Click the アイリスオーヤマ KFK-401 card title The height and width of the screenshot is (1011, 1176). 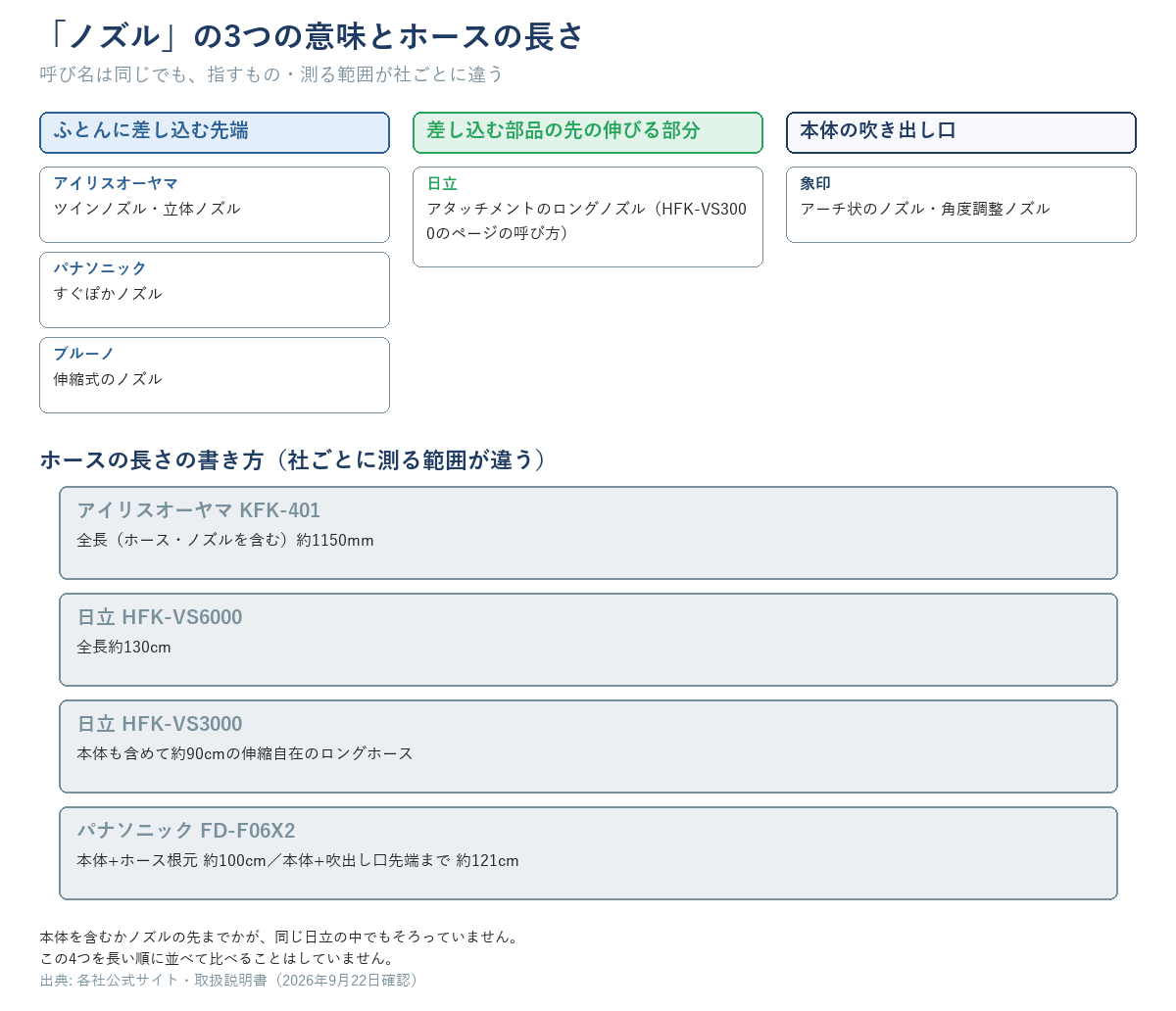tap(199, 510)
